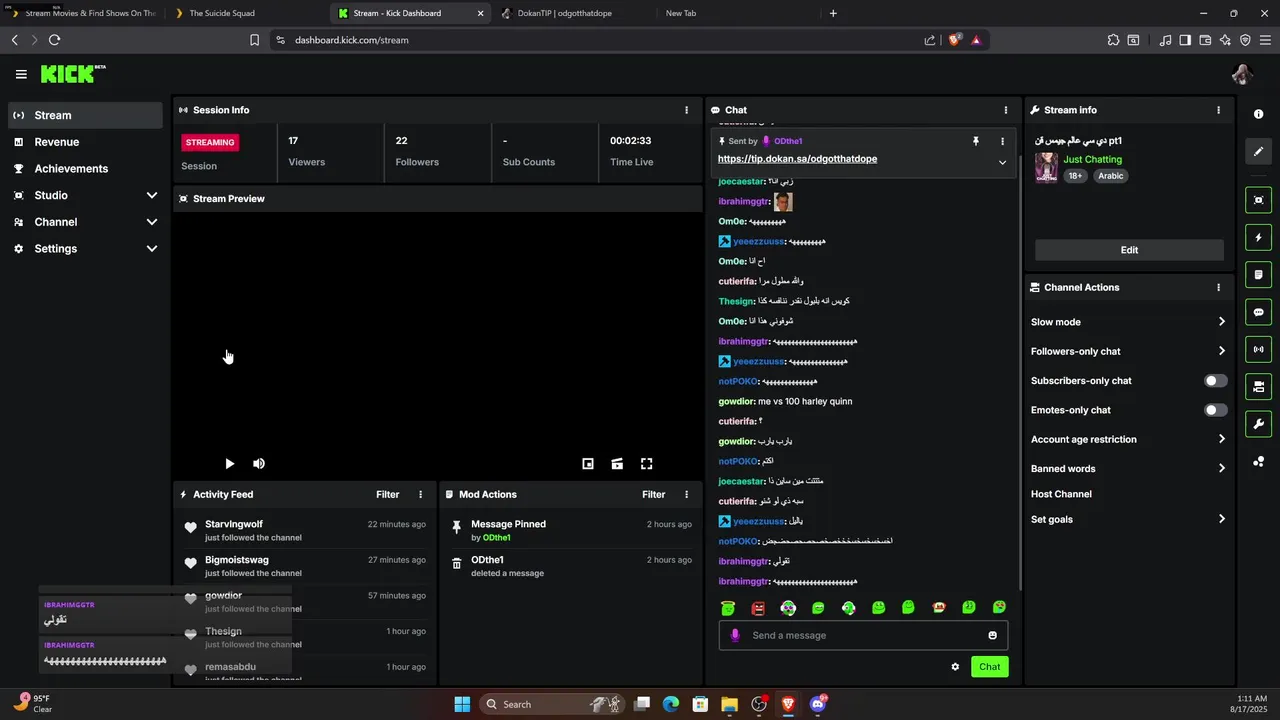Enter fullscreen in stream preview
This screenshot has width=1280, height=720.
646,463
